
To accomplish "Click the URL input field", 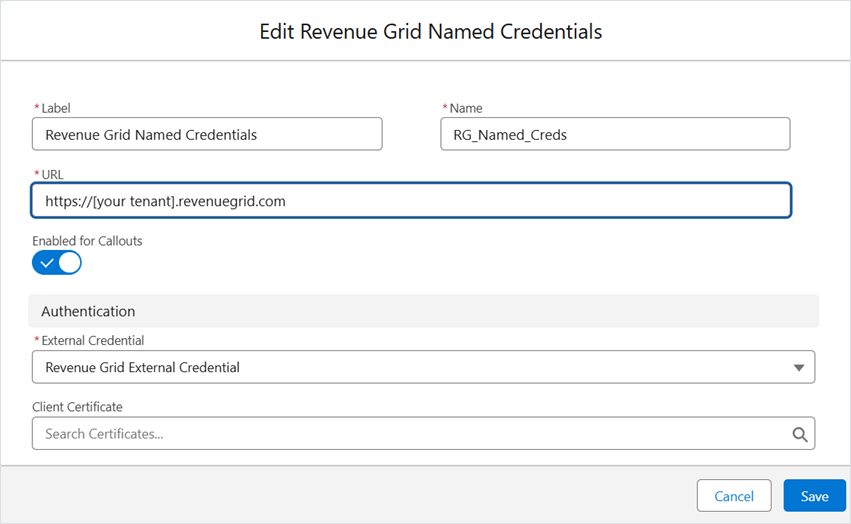I will (411, 201).
